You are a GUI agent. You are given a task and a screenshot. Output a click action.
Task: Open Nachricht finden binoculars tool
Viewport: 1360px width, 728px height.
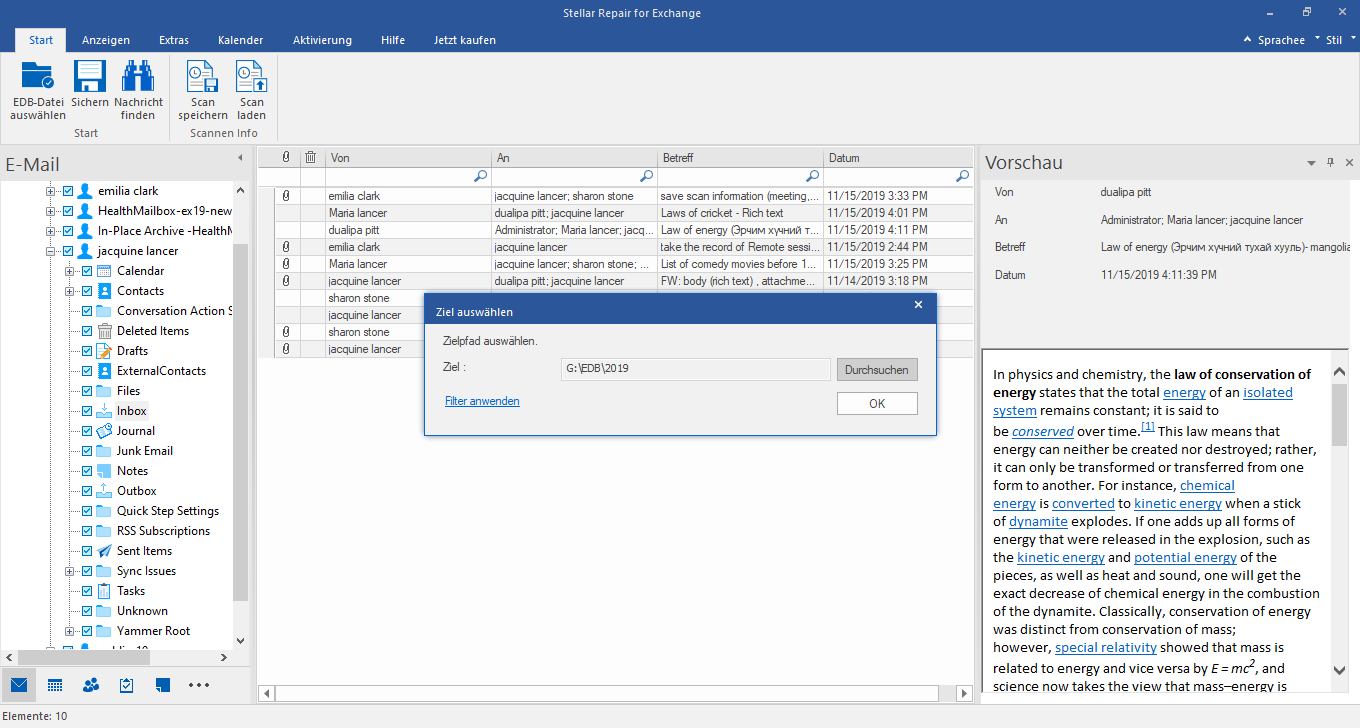coord(138,78)
